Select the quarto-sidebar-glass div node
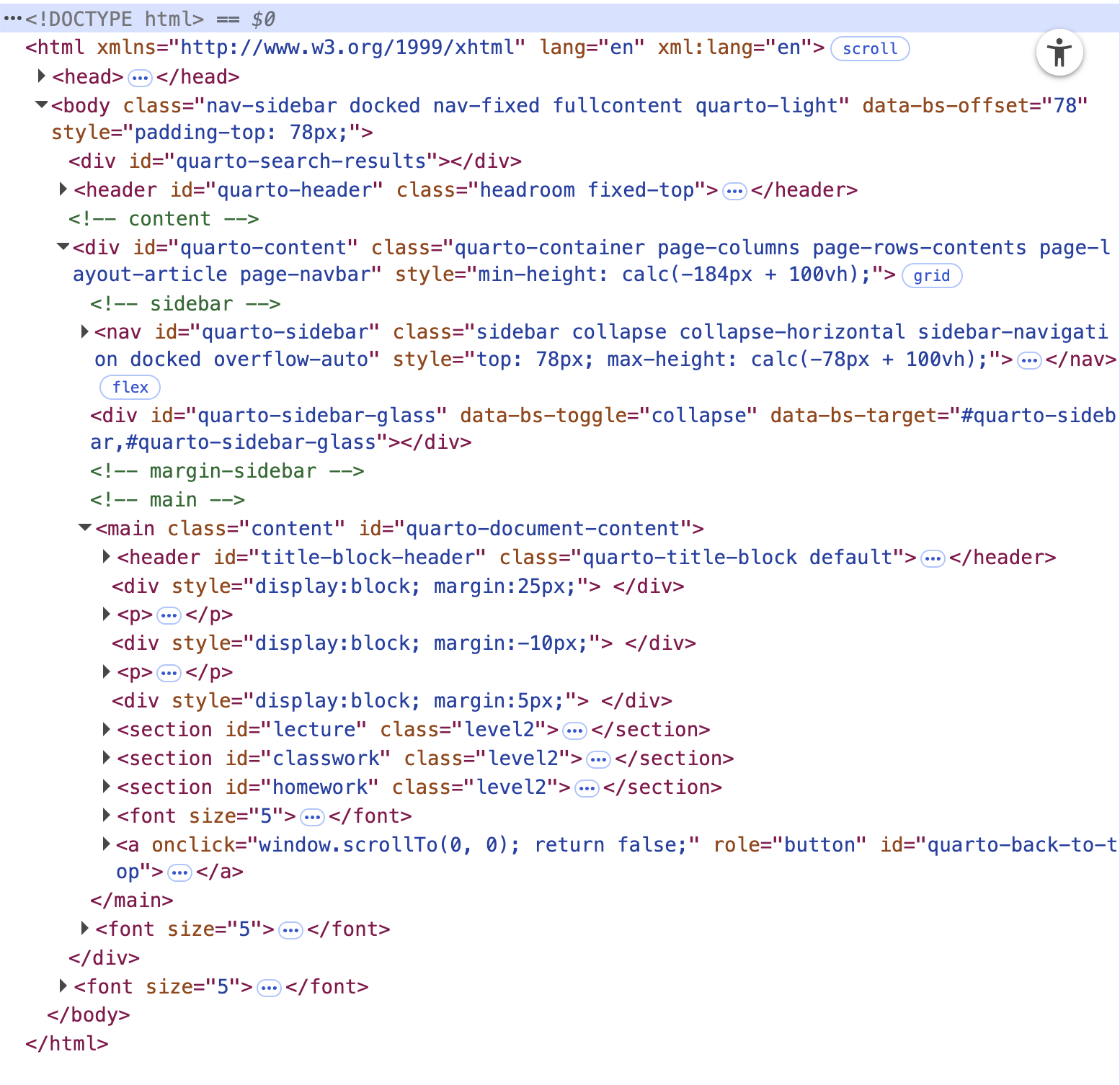The height and width of the screenshot is (1085, 1120). coord(288,416)
